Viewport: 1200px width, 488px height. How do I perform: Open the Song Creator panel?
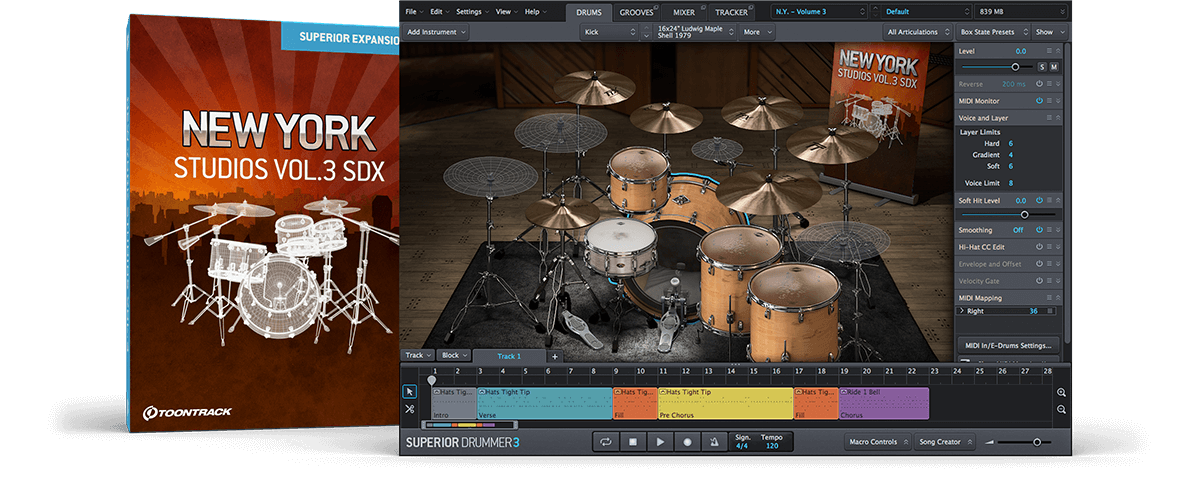[945, 441]
